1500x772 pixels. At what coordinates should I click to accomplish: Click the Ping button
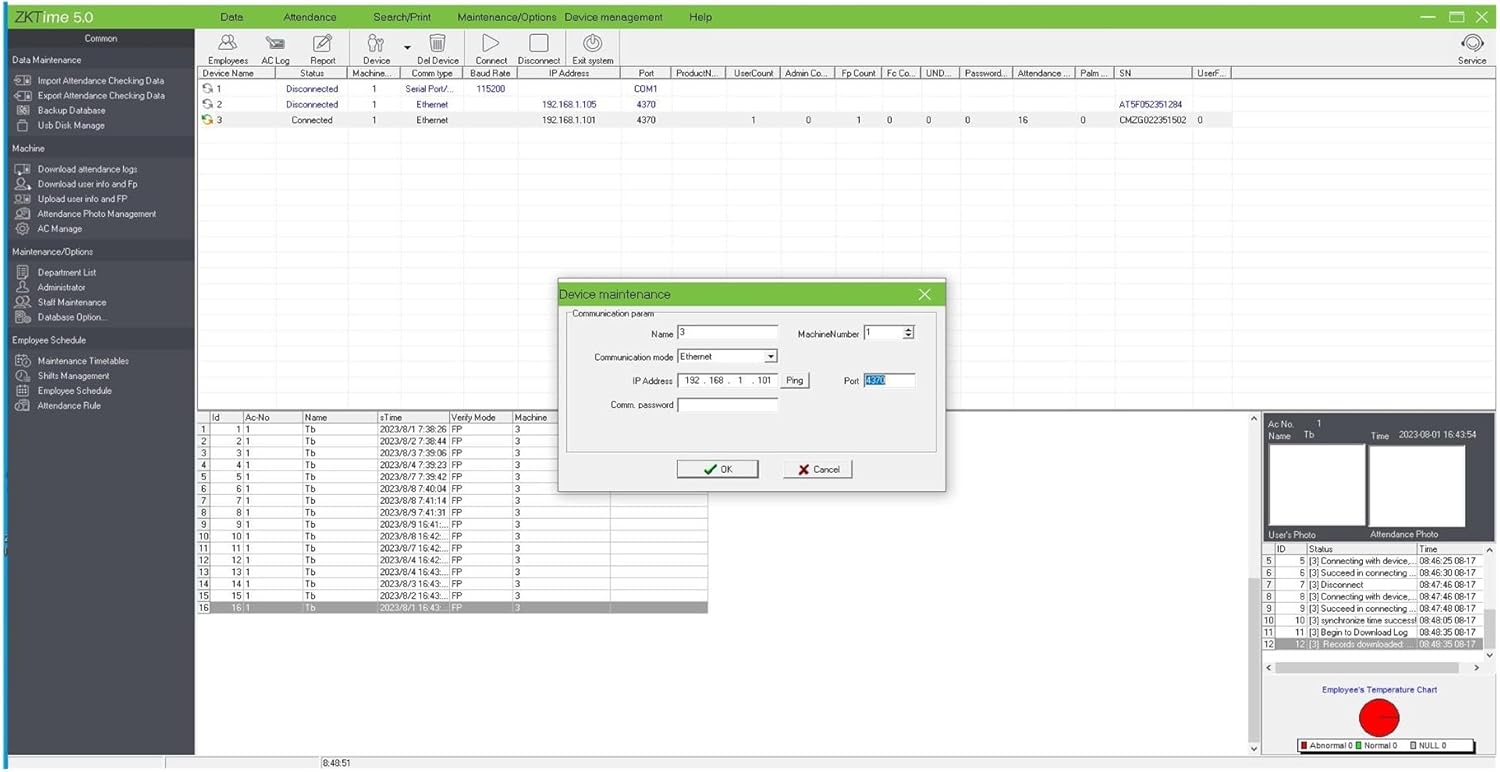[x=794, y=381]
